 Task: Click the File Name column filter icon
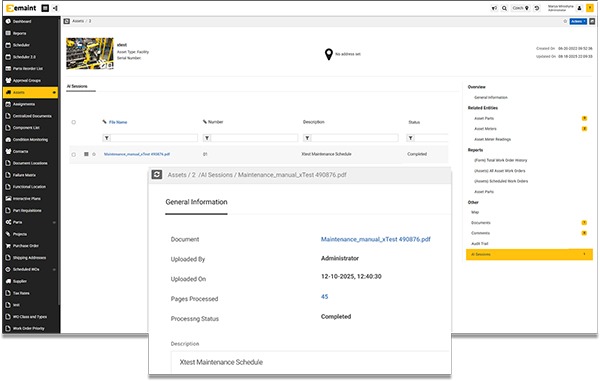click(107, 138)
